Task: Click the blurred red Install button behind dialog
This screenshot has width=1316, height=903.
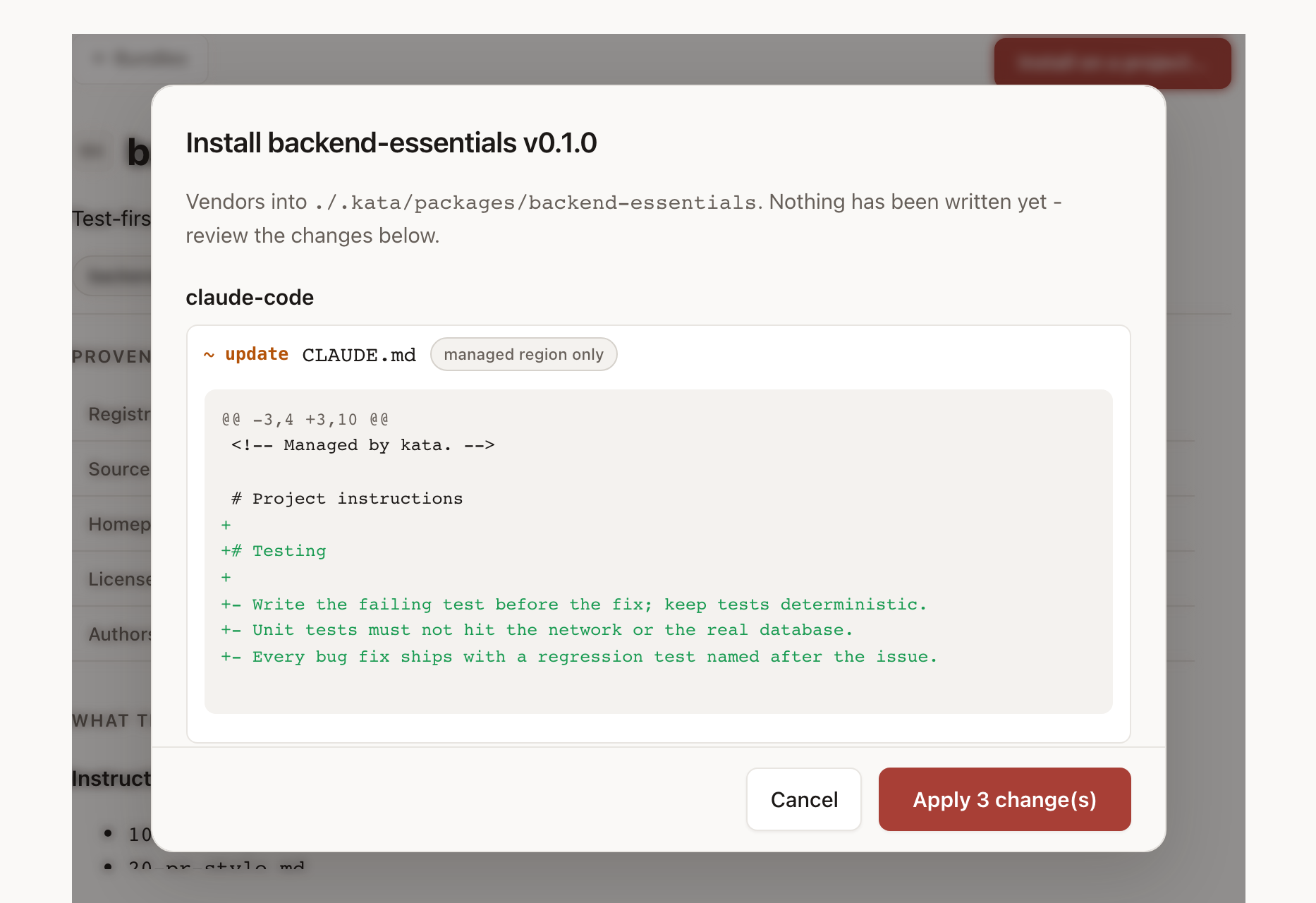Action: pos(1112,63)
